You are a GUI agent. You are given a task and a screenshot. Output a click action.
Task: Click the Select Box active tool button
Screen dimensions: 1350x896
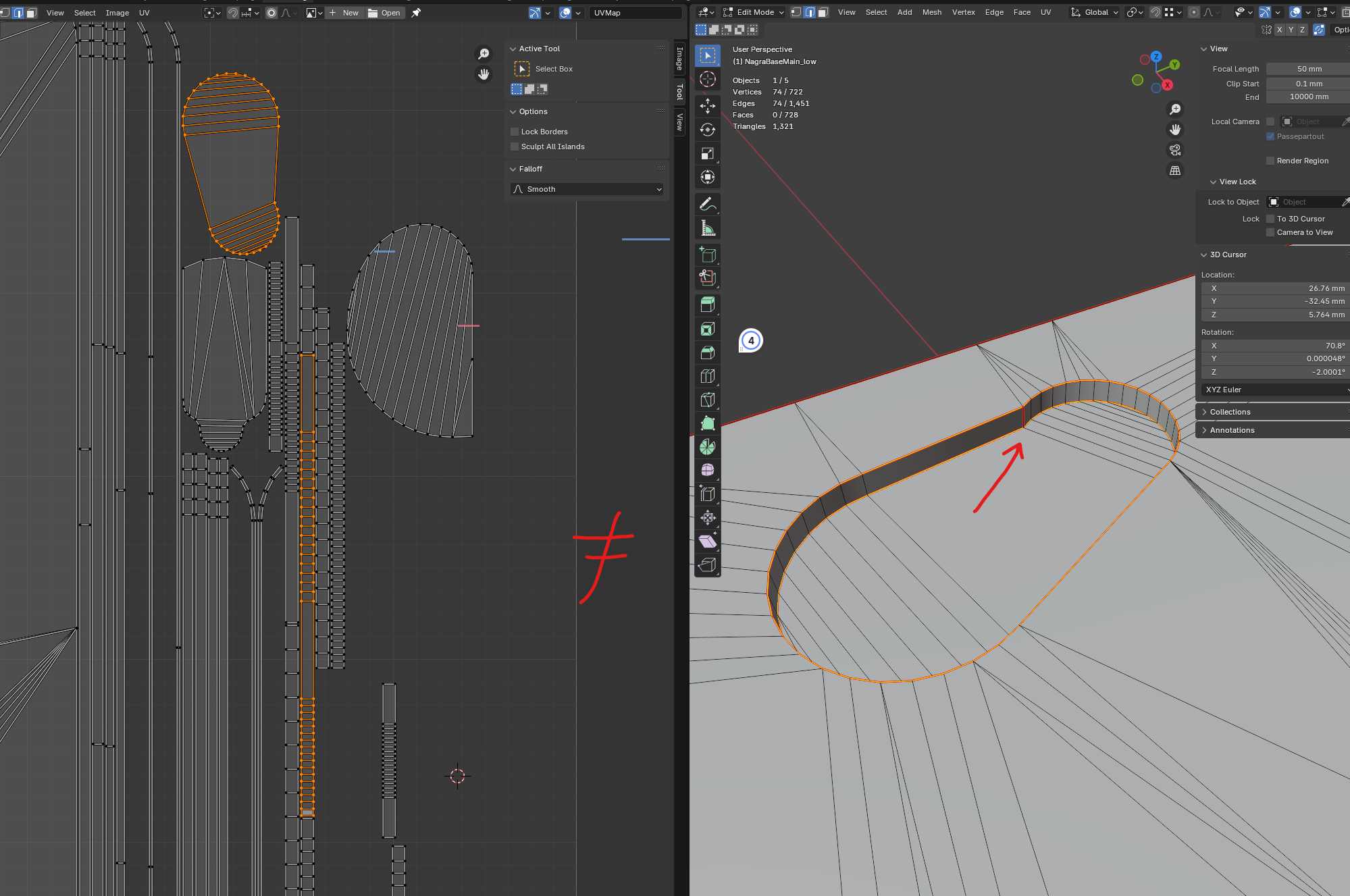coord(522,69)
